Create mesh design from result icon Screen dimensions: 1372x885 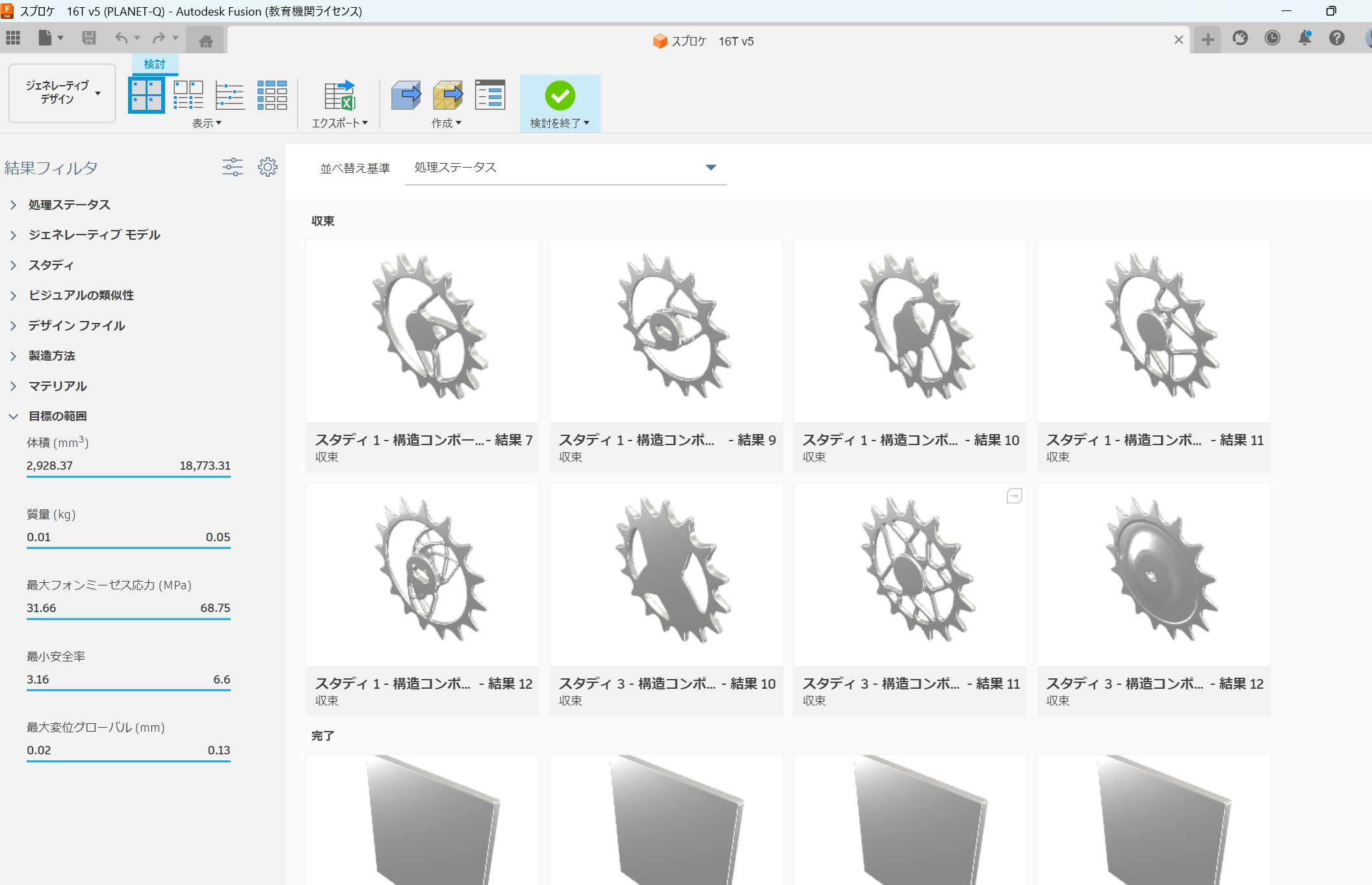[x=447, y=96]
